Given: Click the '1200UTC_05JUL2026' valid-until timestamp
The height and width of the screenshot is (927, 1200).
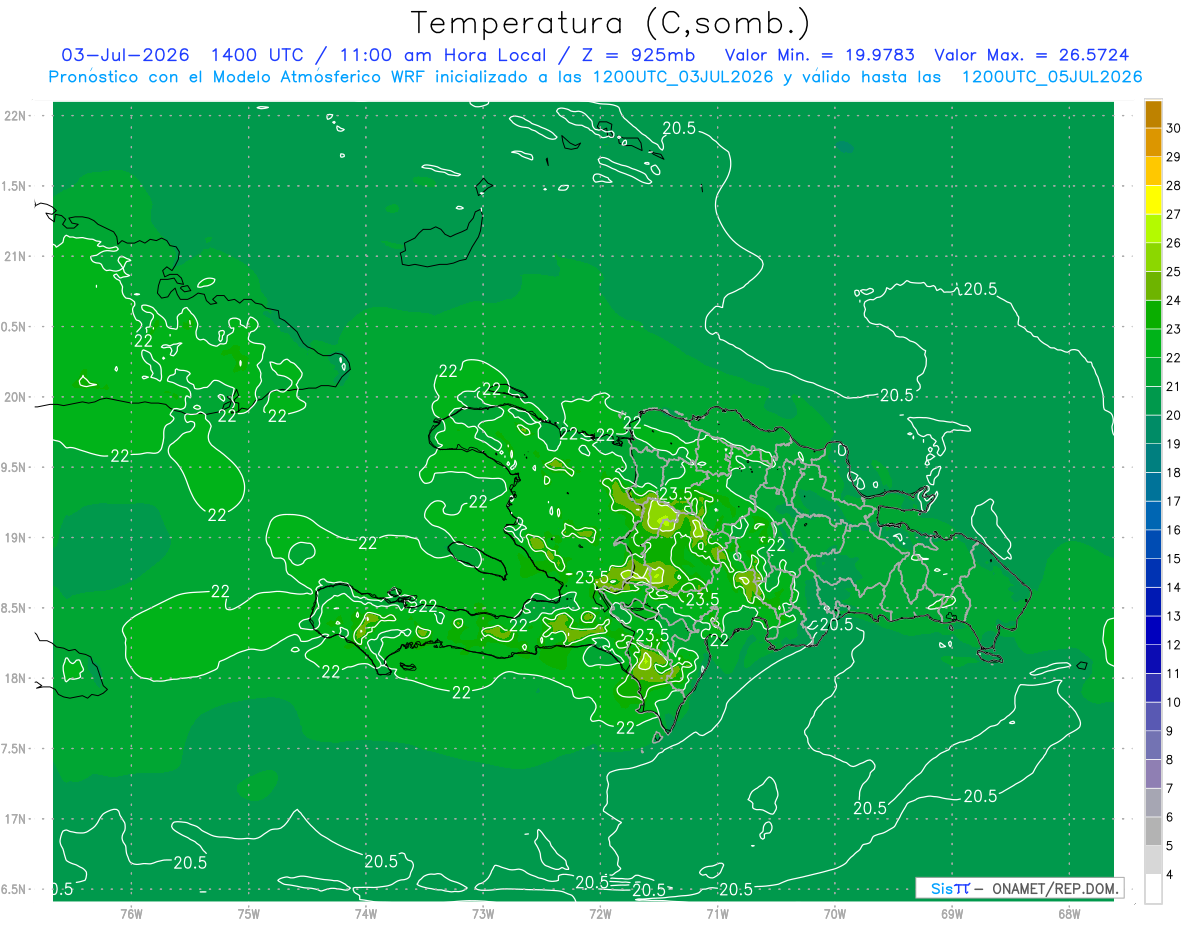Looking at the screenshot, I should [x=1051, y=77].
